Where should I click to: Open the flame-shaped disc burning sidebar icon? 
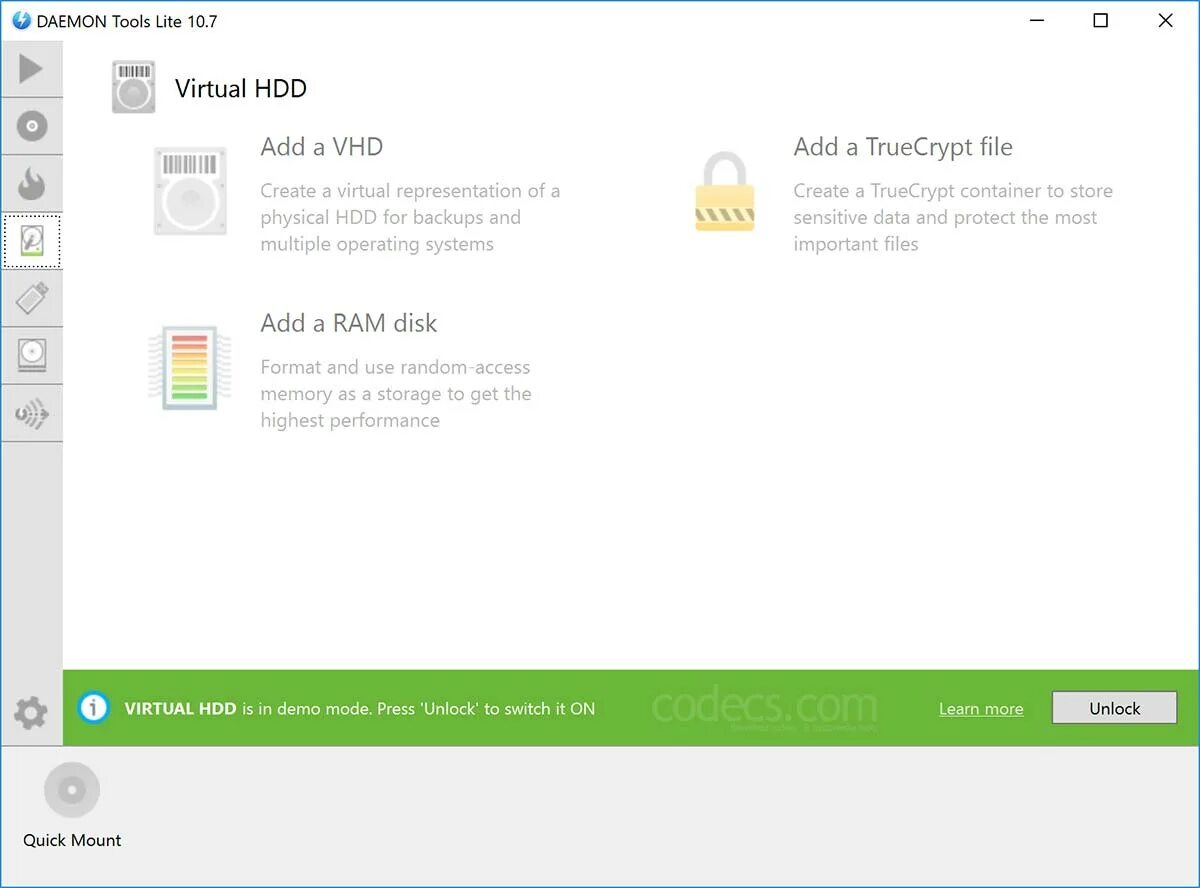tap(31, 183)
